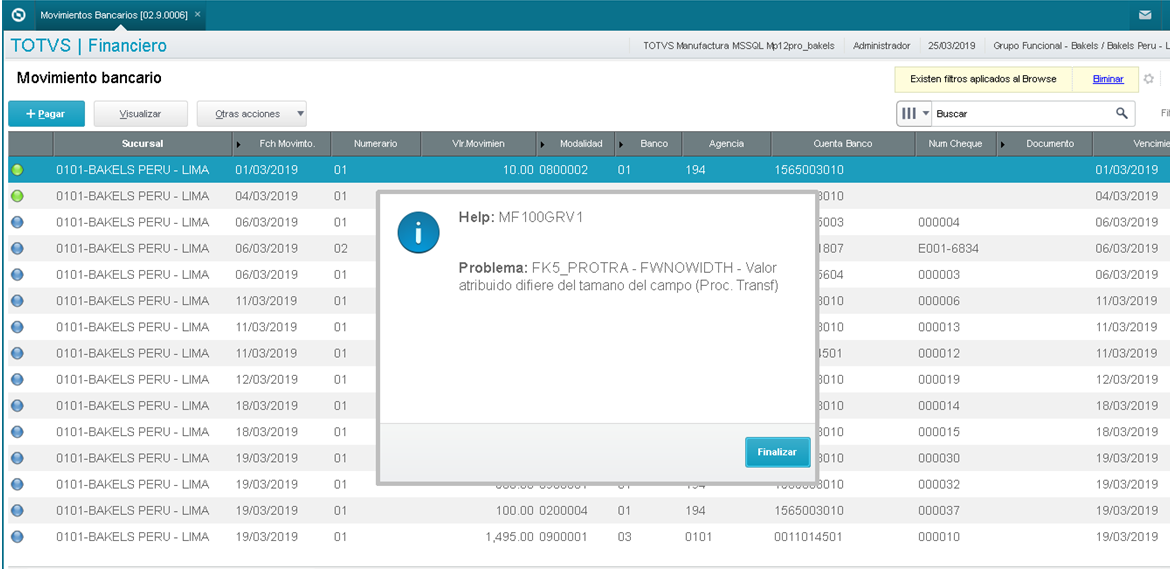
Task: Click the magnifier search icon
Action: pos(1121,113)
